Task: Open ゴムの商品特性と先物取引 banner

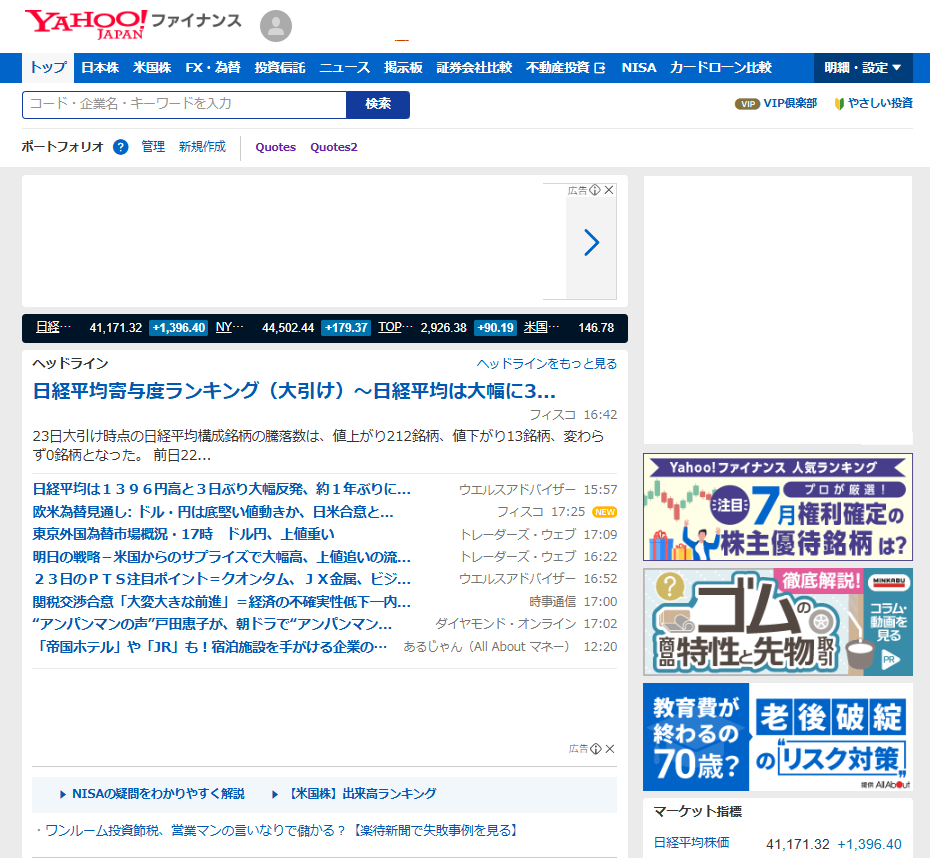Action: pos(778,622)
